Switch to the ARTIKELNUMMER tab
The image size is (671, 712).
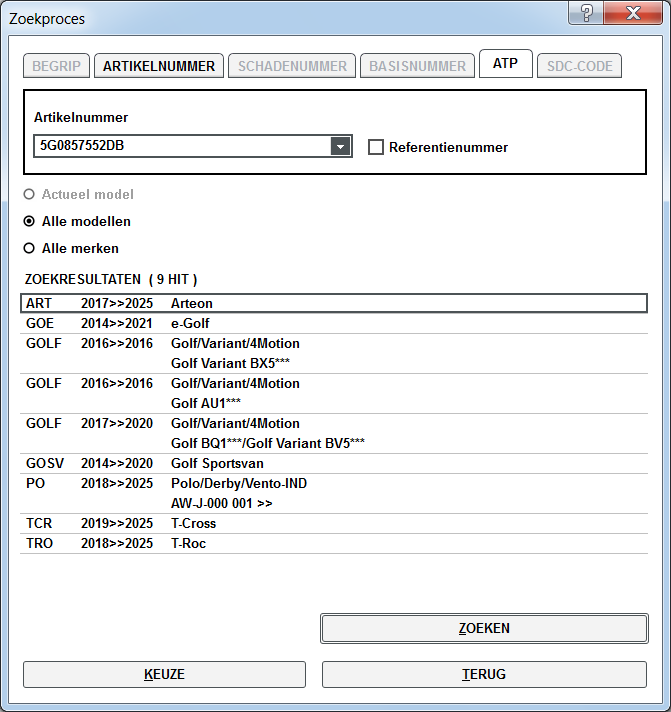(159, 66)
